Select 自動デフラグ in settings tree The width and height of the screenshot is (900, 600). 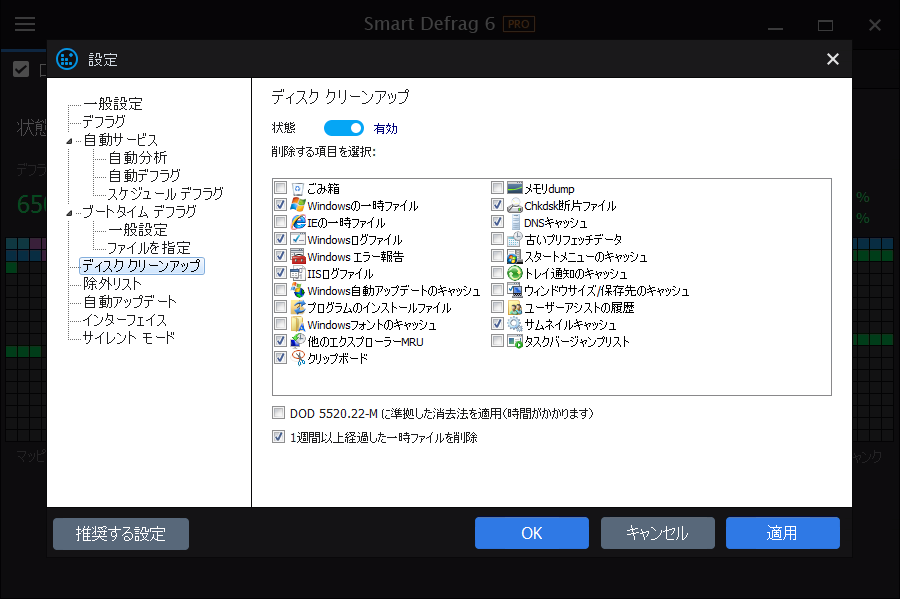145,176
